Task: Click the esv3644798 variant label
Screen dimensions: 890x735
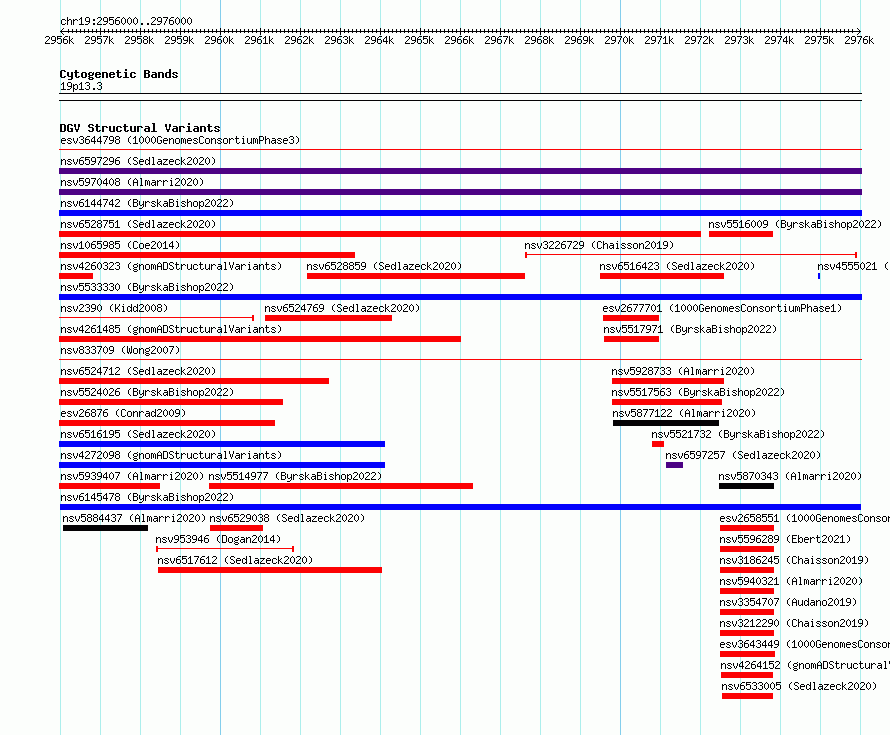Action: [180, 140]
